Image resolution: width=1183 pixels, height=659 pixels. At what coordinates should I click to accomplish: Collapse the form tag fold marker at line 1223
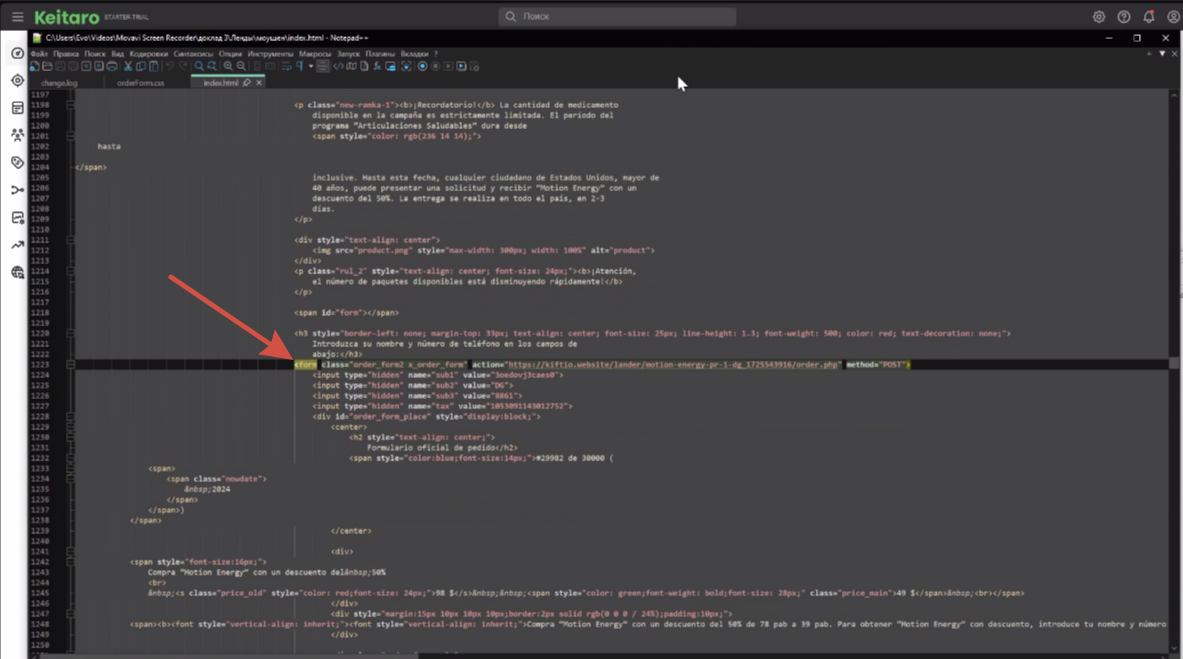pyautogui.click(x=70, y=365)
